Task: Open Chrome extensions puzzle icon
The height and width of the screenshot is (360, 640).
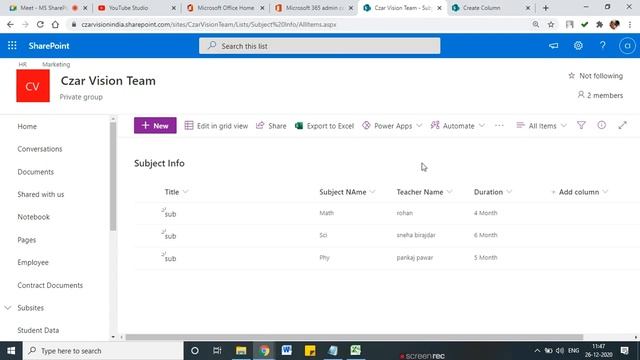Action: (x=599, y=24)
